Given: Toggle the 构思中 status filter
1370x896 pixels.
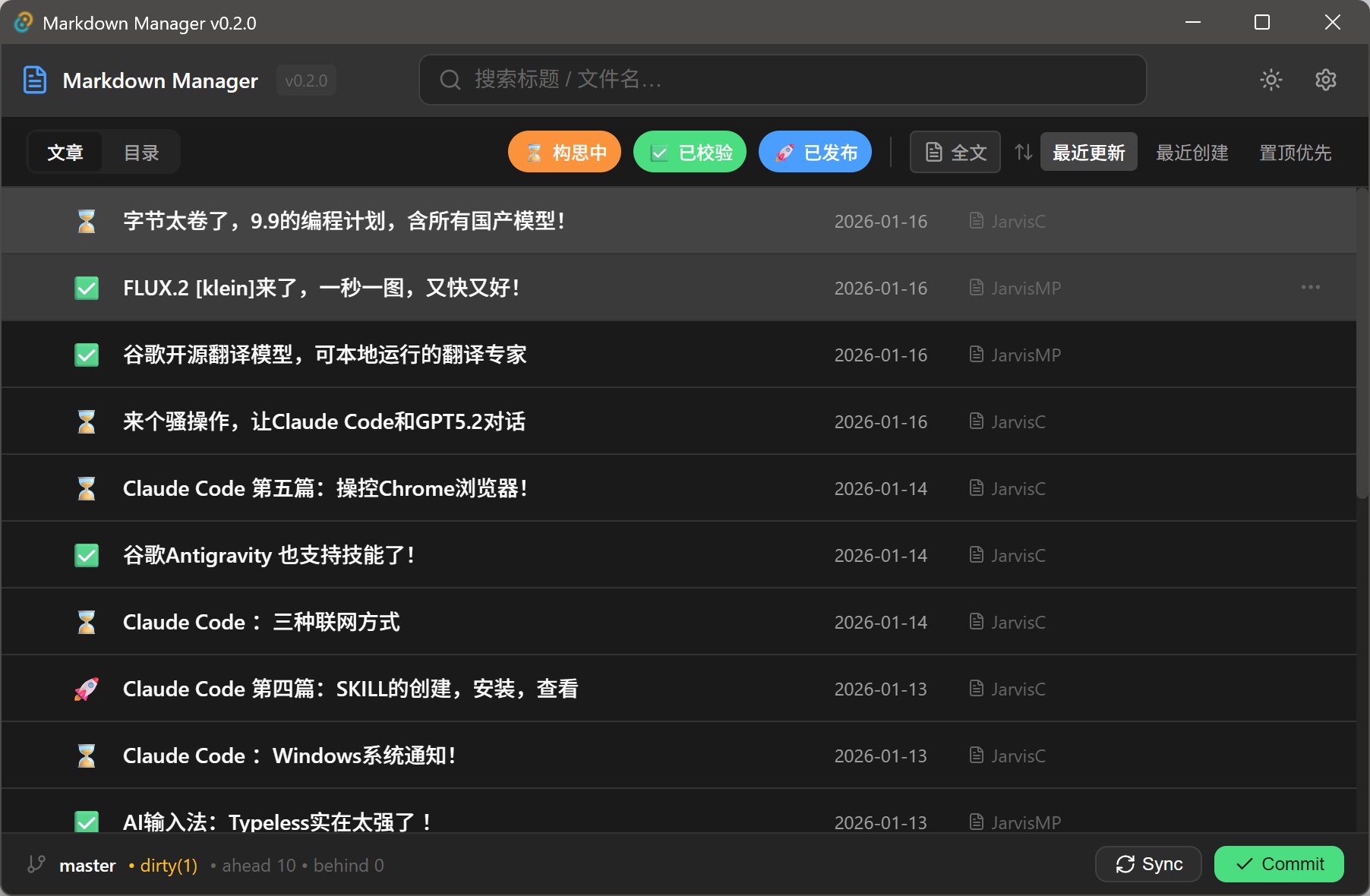Looking at the screenshot, I should [564, 153].
